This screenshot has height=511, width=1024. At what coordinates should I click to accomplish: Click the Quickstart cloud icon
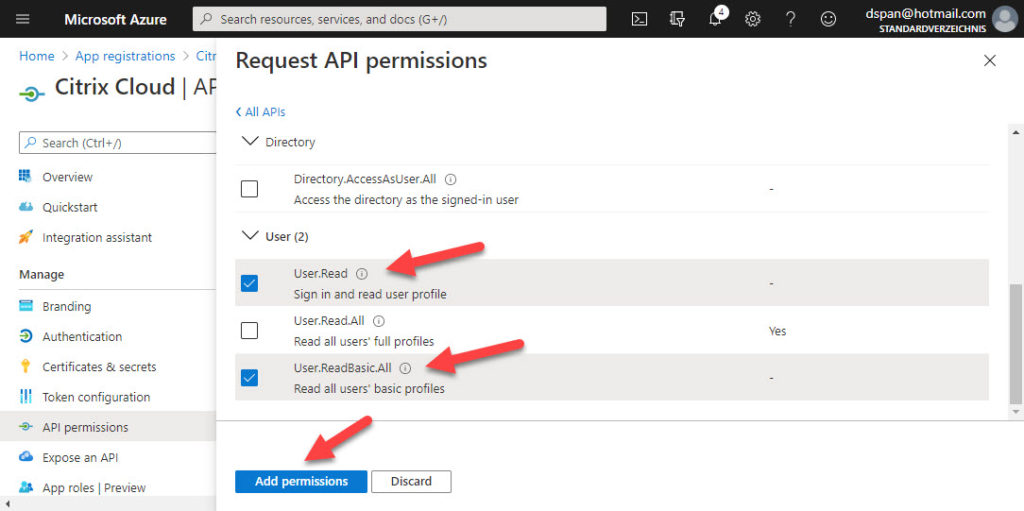coord(25,207)
